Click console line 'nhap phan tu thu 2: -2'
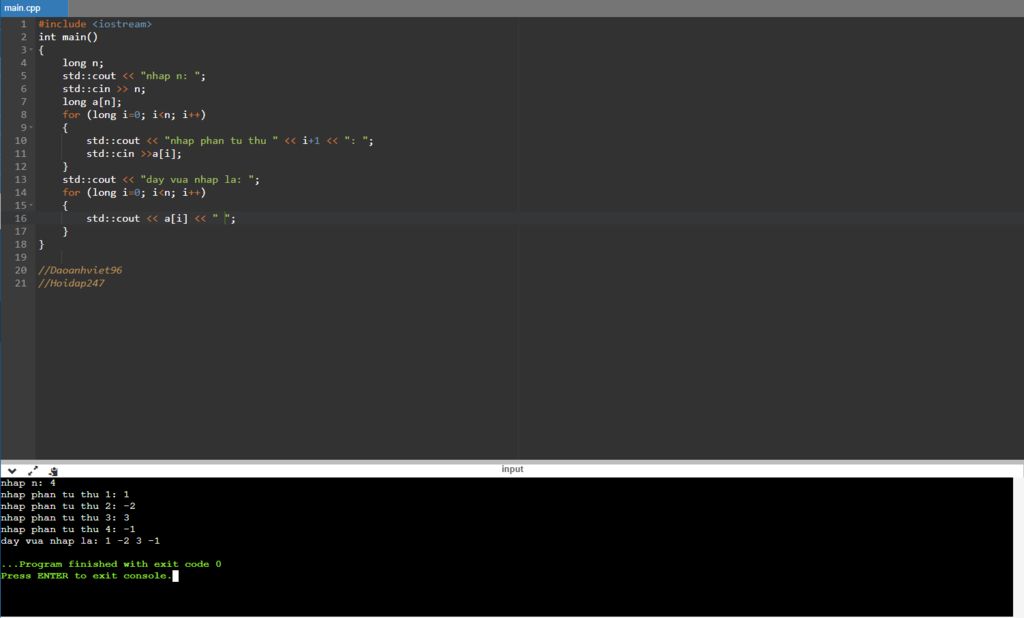 (x=68, y=506)
